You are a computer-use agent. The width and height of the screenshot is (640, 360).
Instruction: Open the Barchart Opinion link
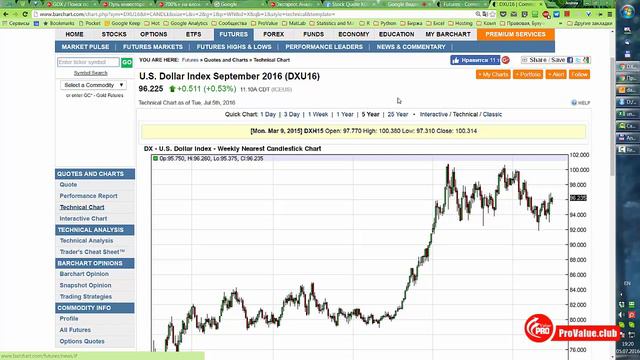pos(84,274)
